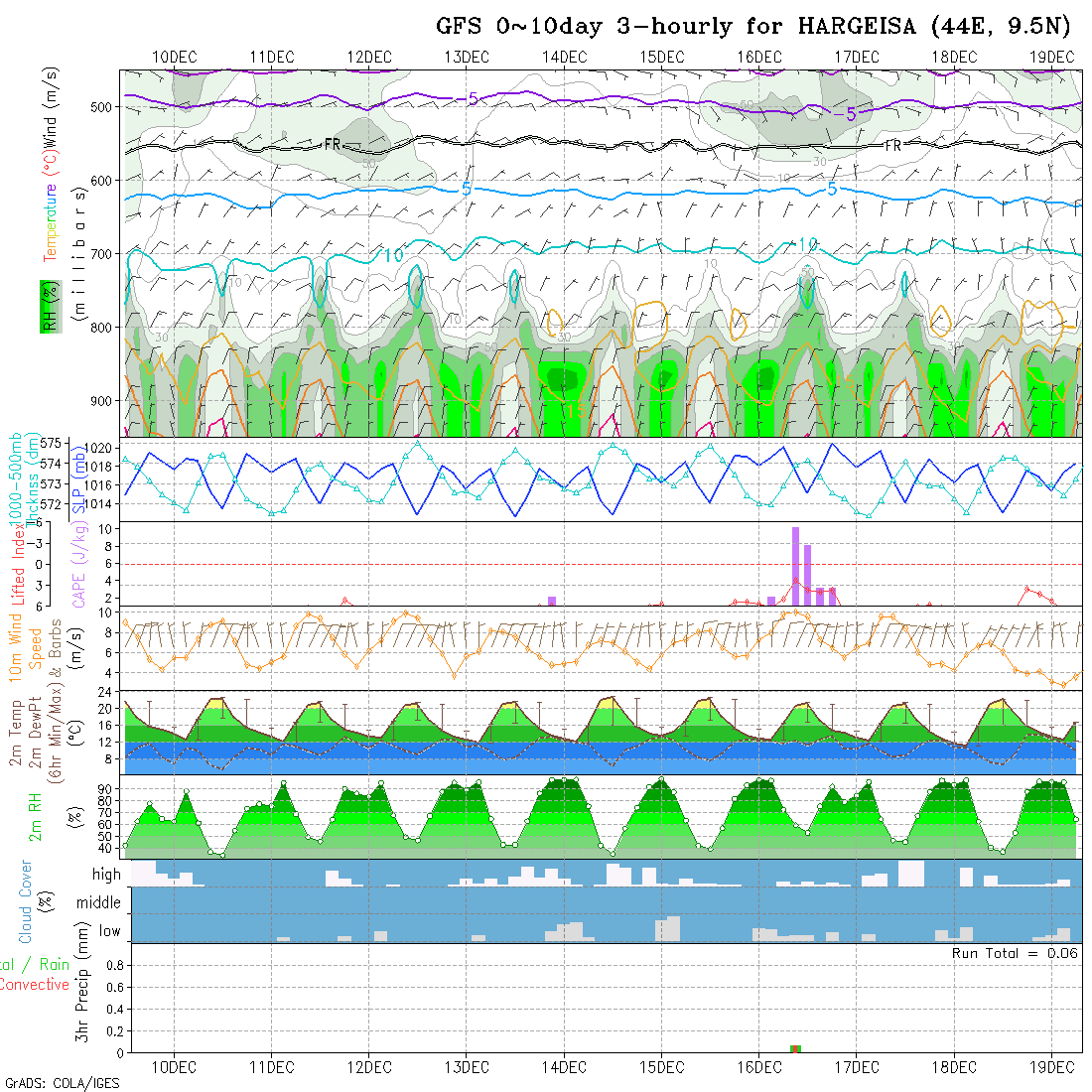This screenshot has width=1092, height=1092.
Task: Click the 'Run Total = 0.06' text
Action: pos(1015,953)
